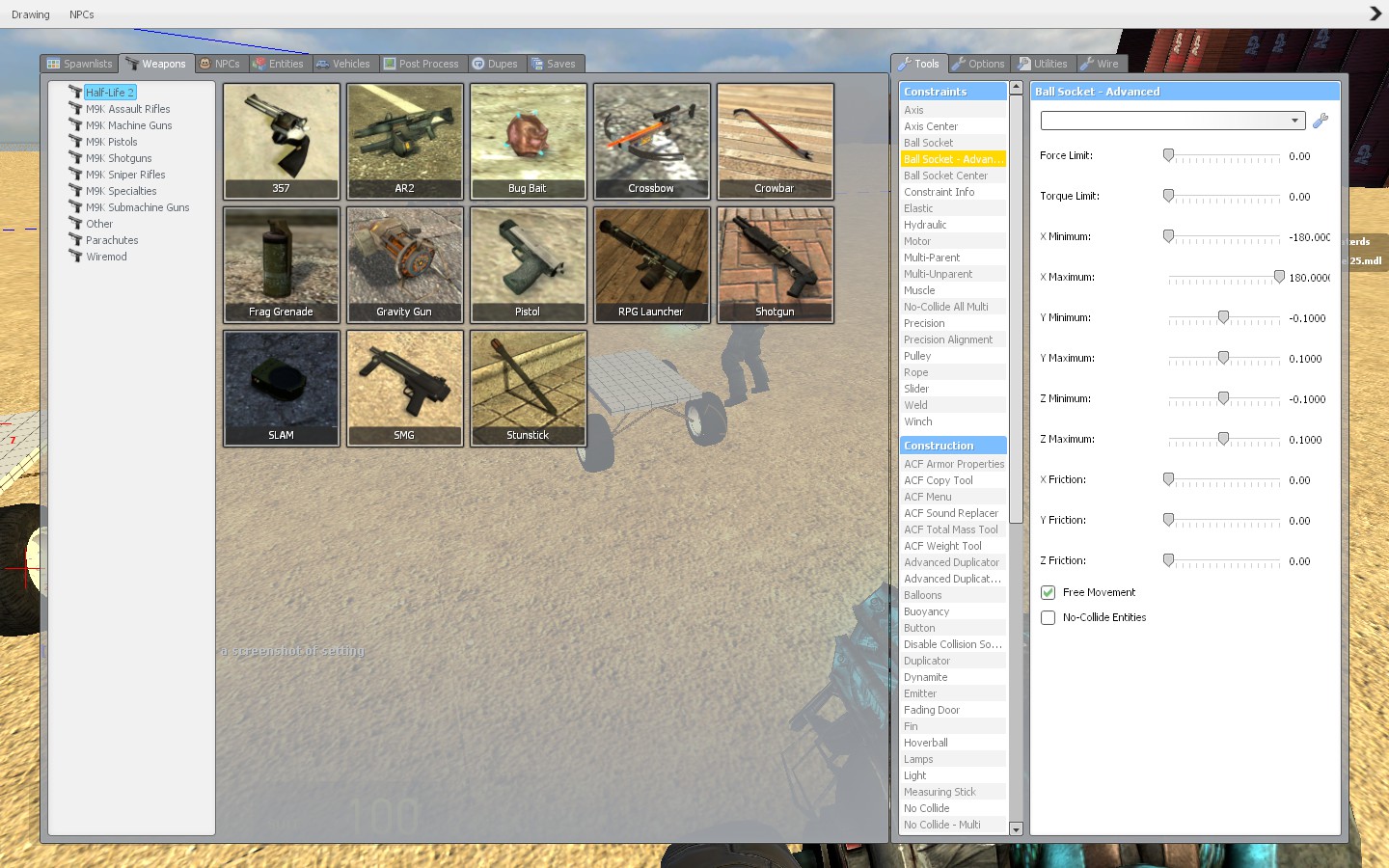Viewport: 1389px width, 868px height.
Task: Click the gun icon beside Wiremod
Action: (x=75, y=257)
